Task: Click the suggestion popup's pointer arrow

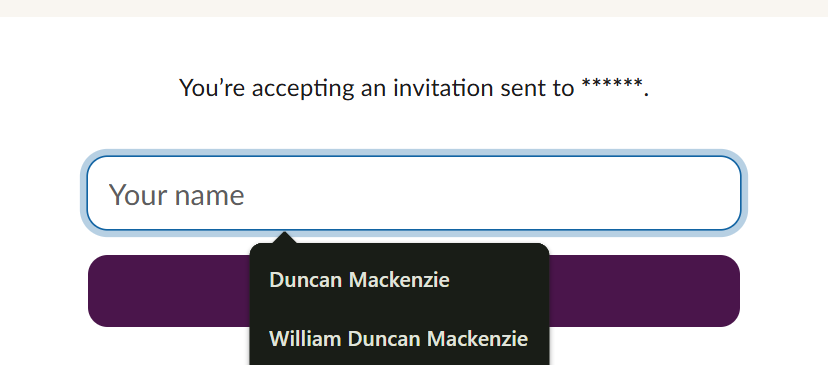Action: (285, 238)
